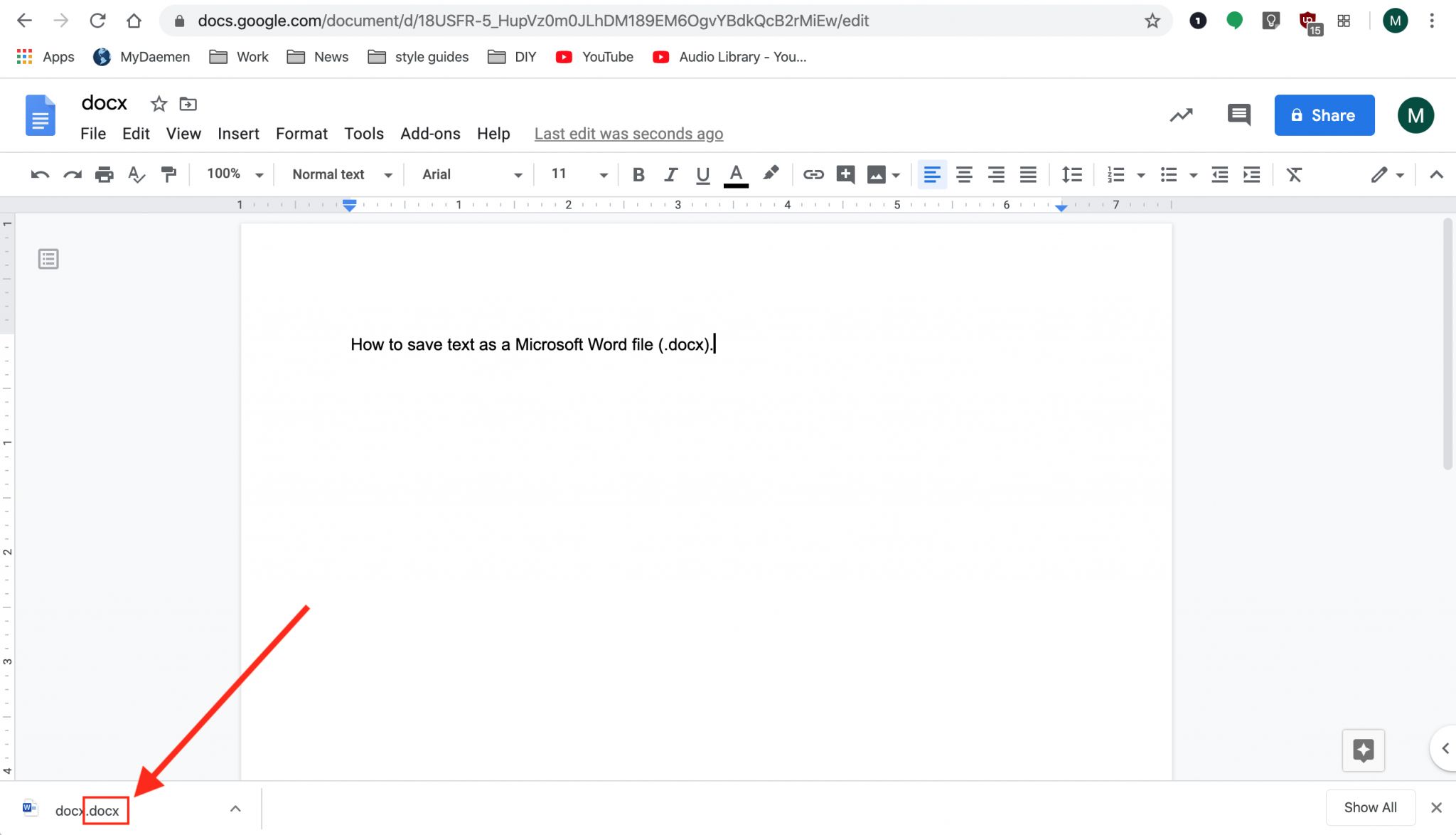Viewport: 1456px width, 835px height.
Task: Click the insert link icon
Action: (x=813, y=174)
